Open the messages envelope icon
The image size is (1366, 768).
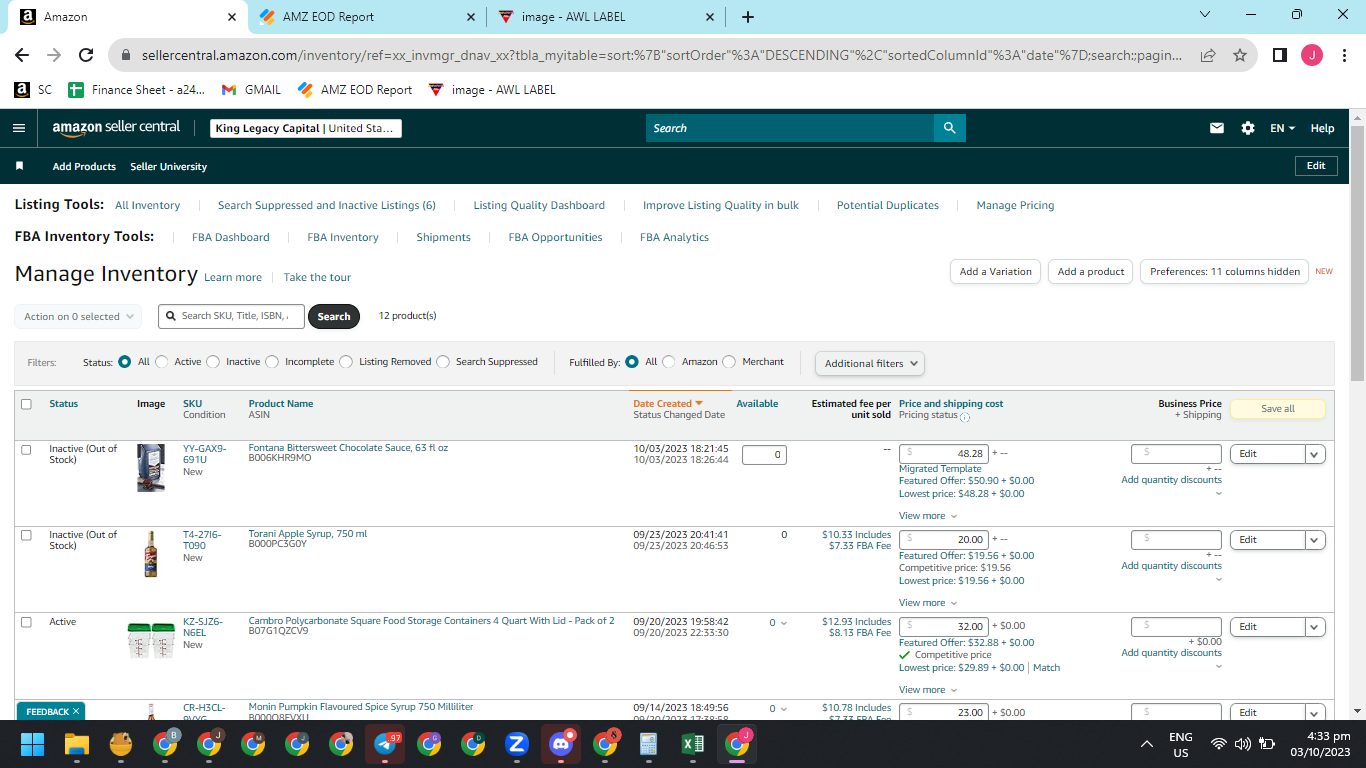pyautogui.click(x=1217, y=128)
